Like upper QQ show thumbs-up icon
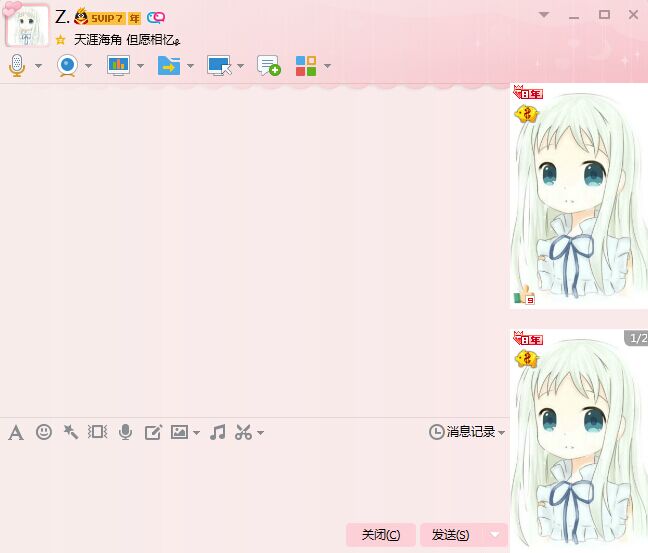 pos(524,295)
